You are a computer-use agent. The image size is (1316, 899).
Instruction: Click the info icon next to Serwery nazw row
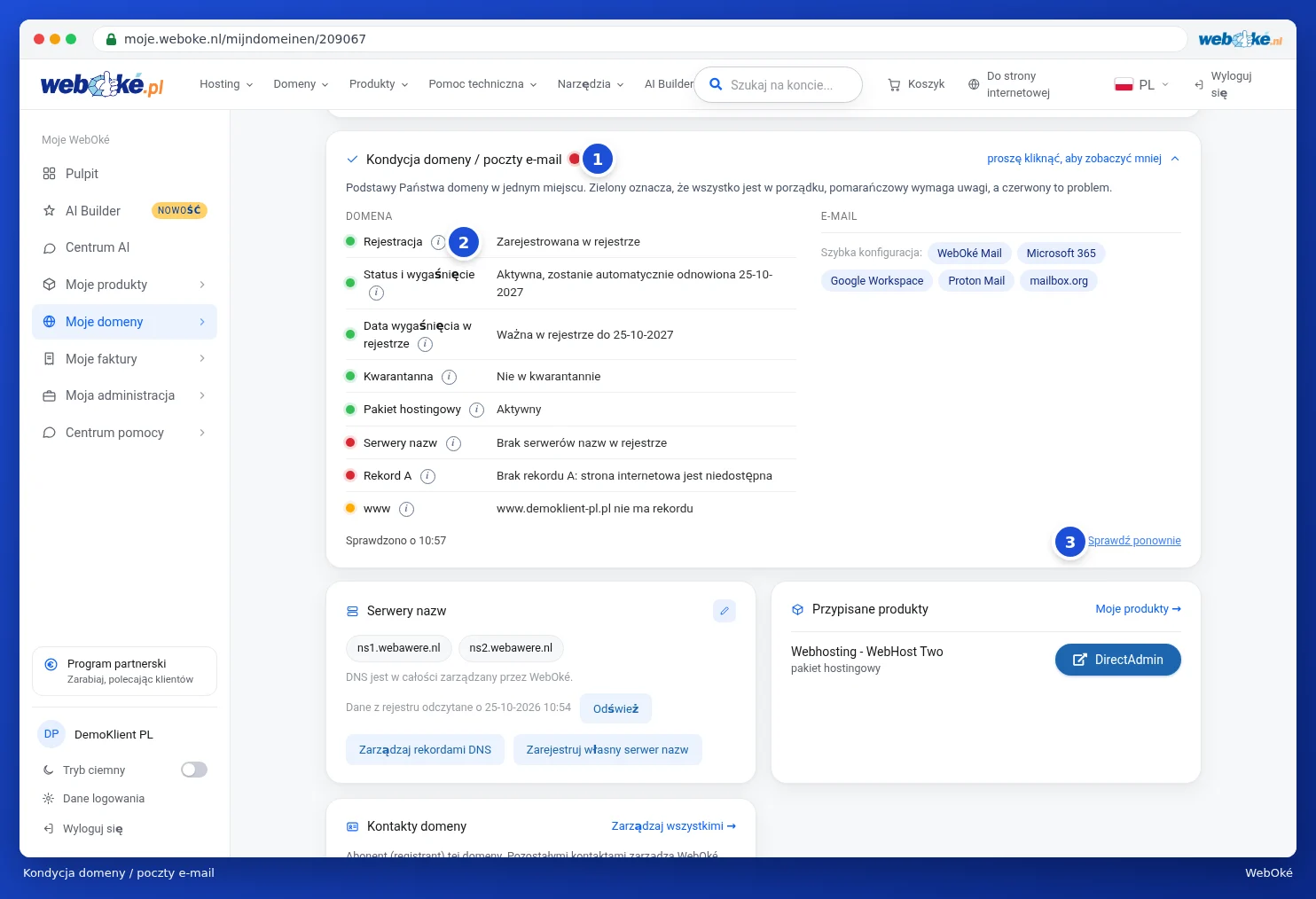453,443
